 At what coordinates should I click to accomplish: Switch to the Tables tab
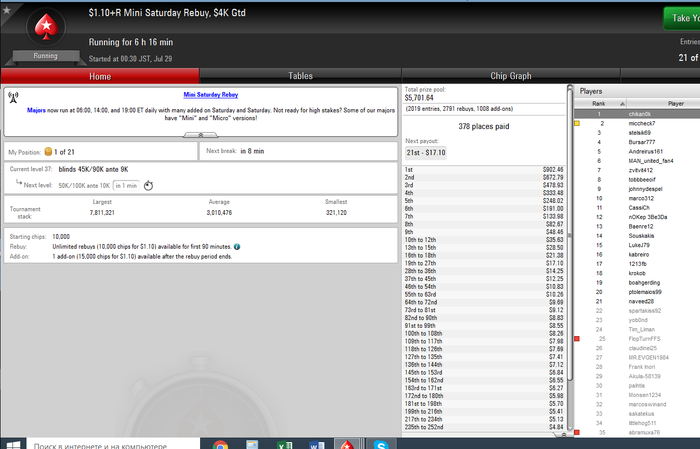(x=300, y=76)
